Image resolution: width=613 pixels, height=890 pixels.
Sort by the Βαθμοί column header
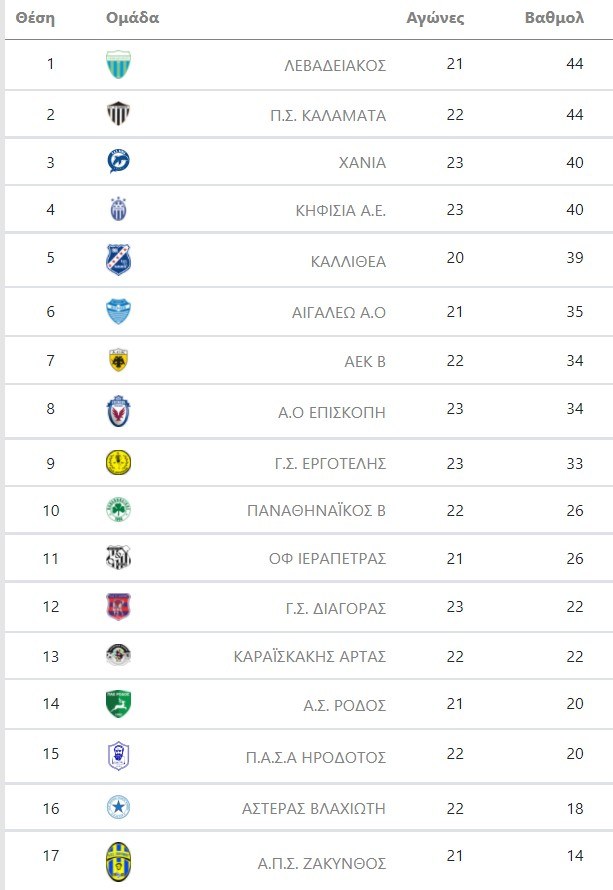coord(554,18)
